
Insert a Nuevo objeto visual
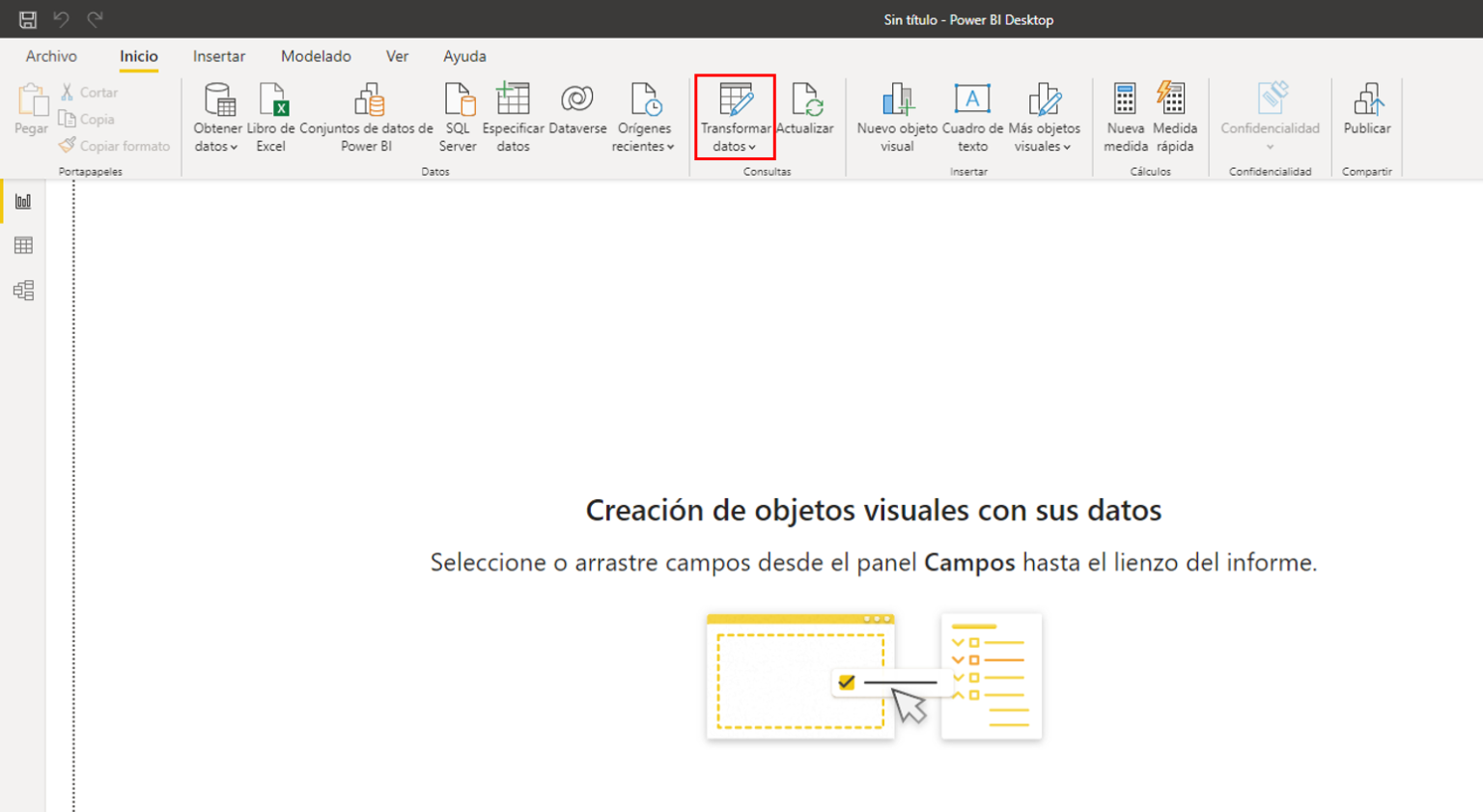point(896,116)
